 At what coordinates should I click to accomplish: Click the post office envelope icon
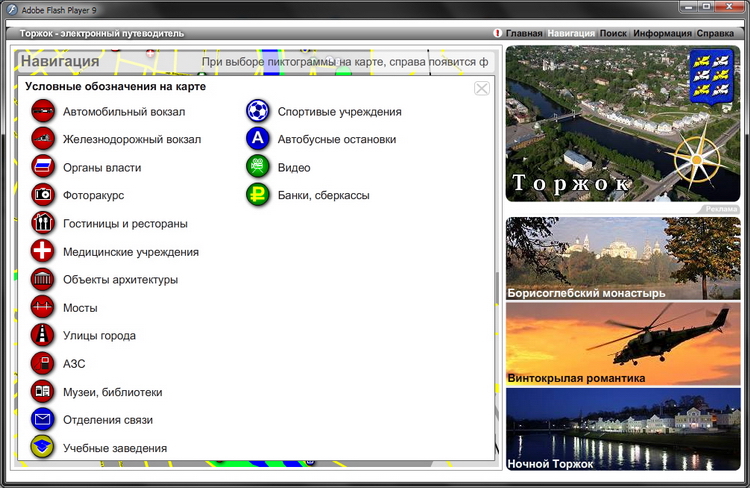[42, 419]
